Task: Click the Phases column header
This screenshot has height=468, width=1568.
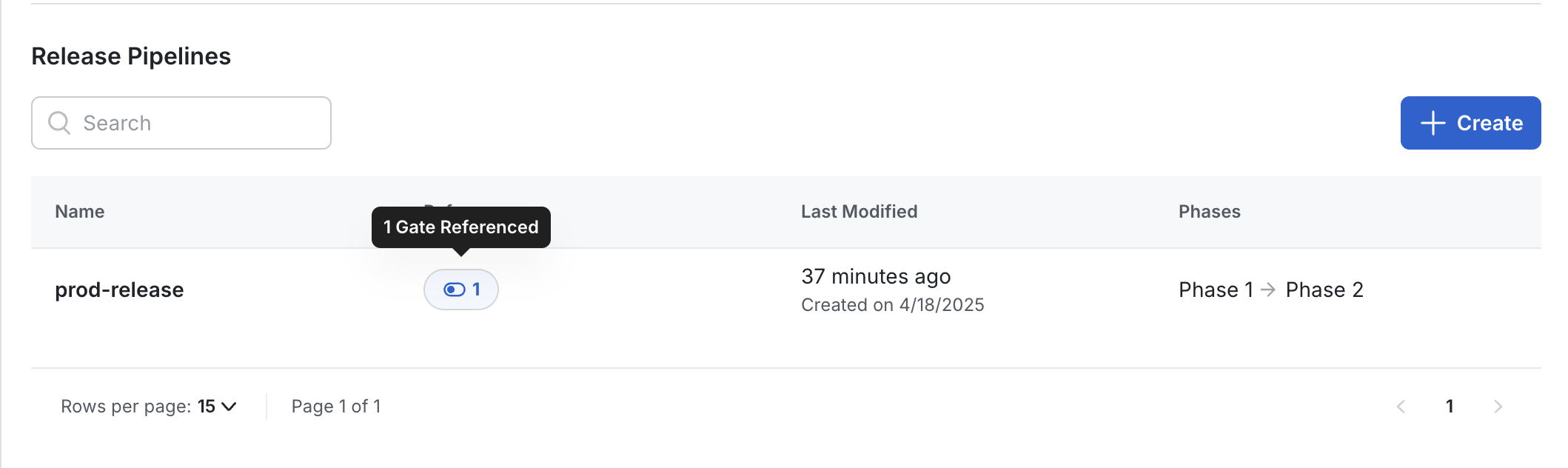Action: [1209, 212]
